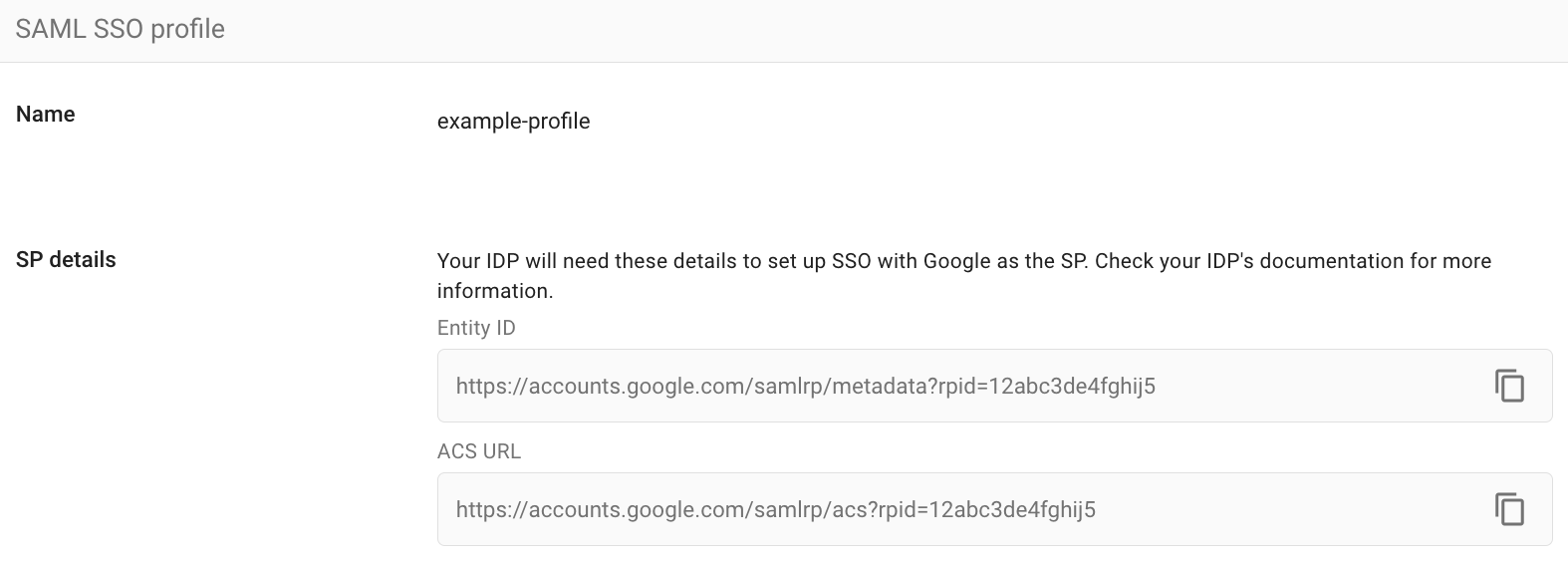
Task: Click the Entity ID field label
Action: (x=476, y=328)
